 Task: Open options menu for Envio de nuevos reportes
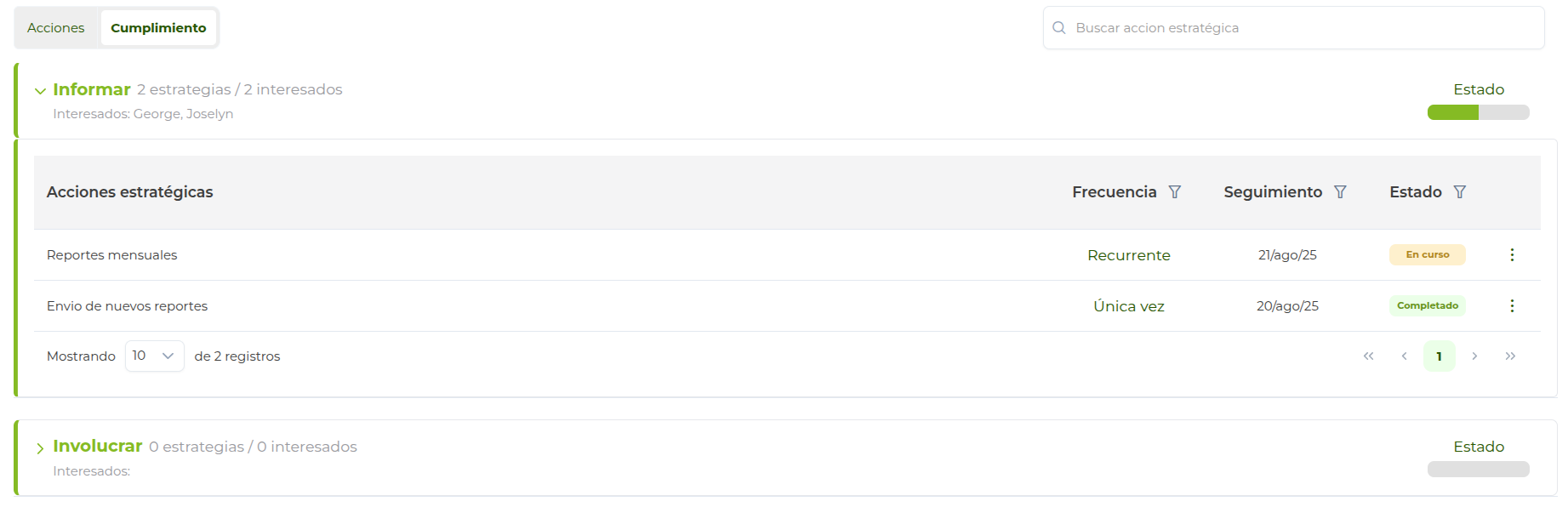click(x=1512, y=306)
